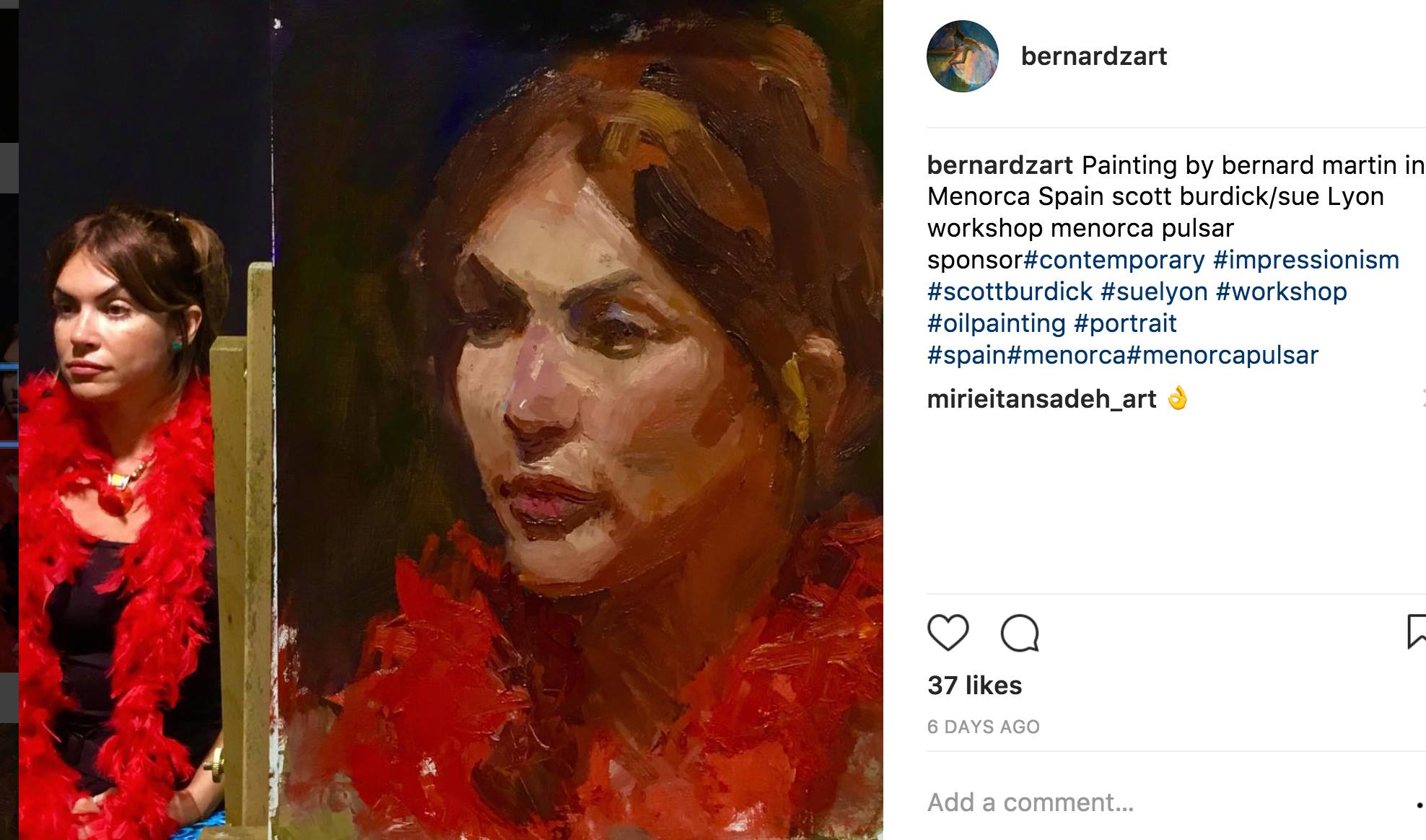View who liked via 37 likes
The height and width of the screenshot is (840, 1426).
[x=974, y=685]
